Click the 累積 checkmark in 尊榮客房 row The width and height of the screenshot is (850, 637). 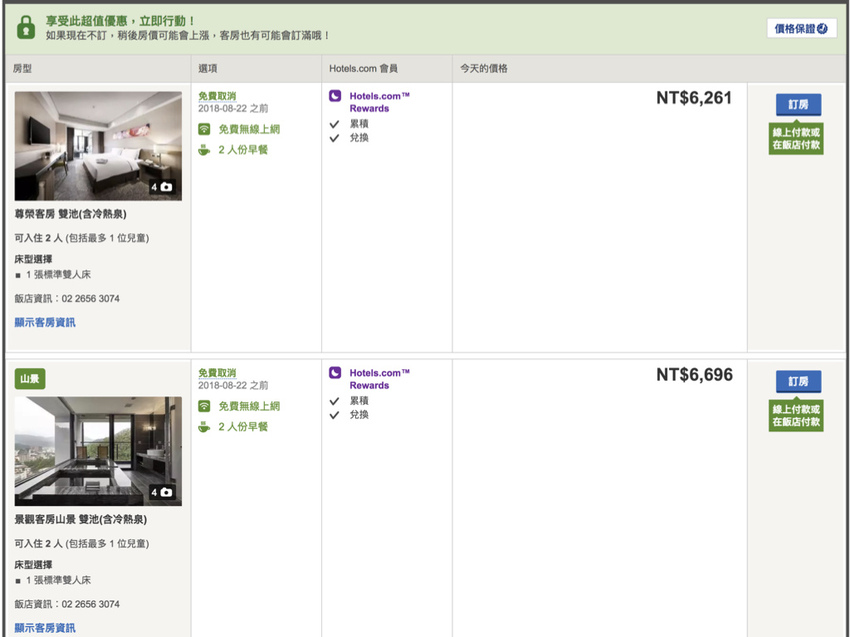coord(335,123)
